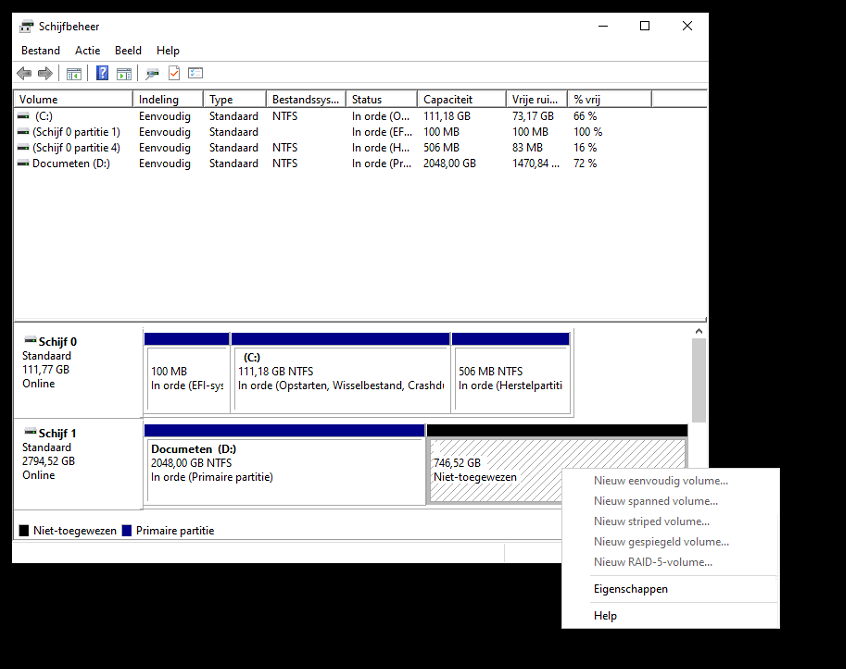846x669 pixels.
Task: Toggle the action pane toolbar icon
Action: tap(124, 73)
